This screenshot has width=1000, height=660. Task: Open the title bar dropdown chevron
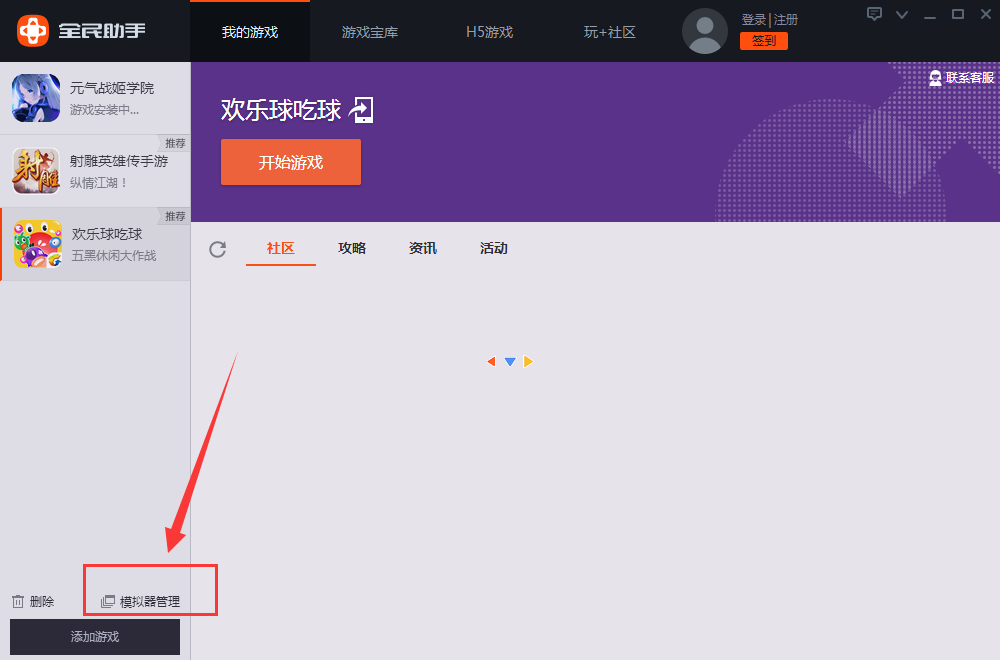point(902,14)
